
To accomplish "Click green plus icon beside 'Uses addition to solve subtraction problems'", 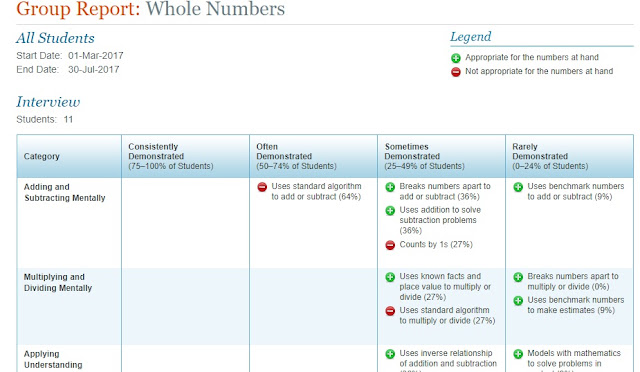I will pos(390,210).
